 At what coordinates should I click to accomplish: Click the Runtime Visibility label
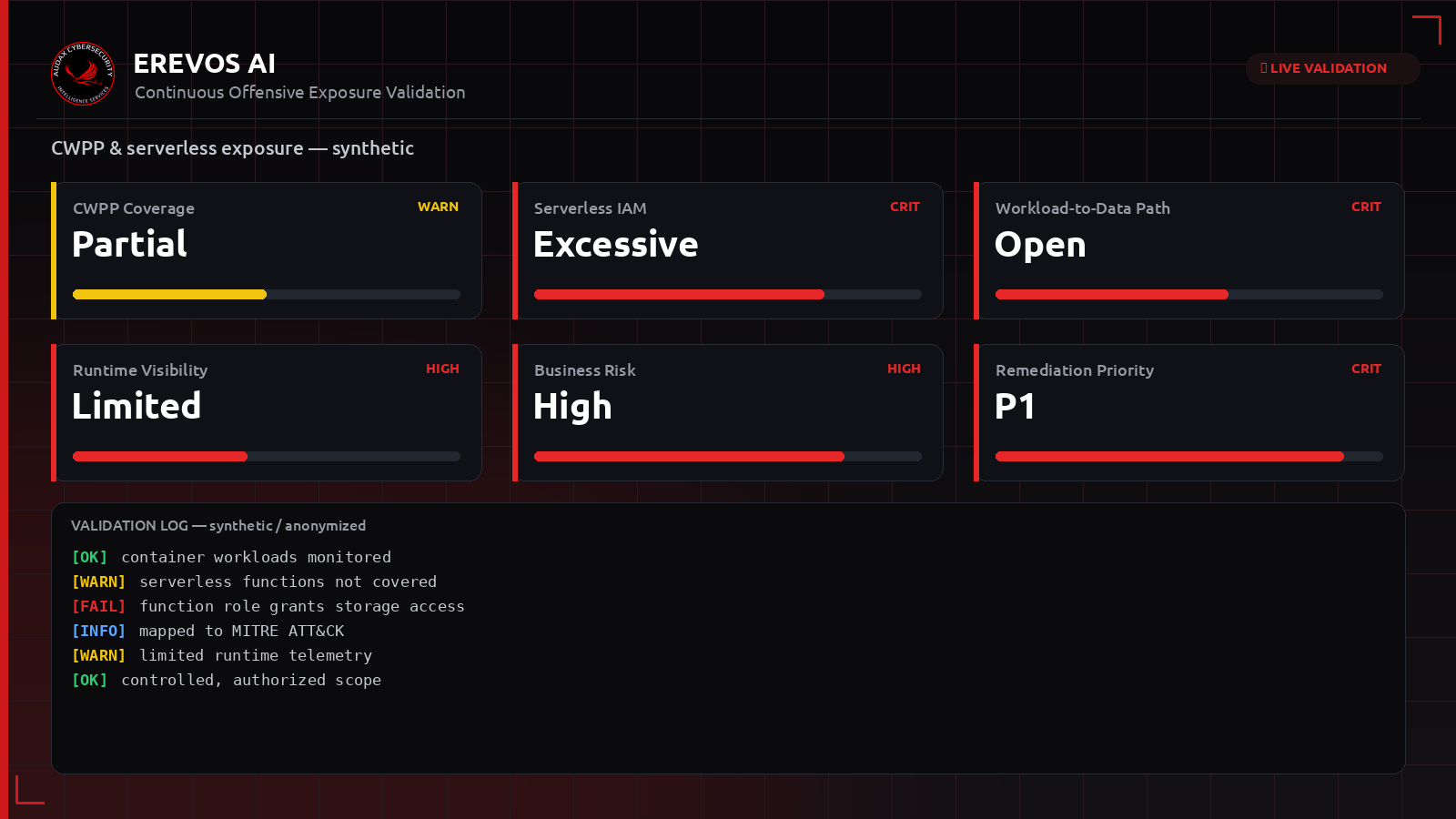click(140, 370)
